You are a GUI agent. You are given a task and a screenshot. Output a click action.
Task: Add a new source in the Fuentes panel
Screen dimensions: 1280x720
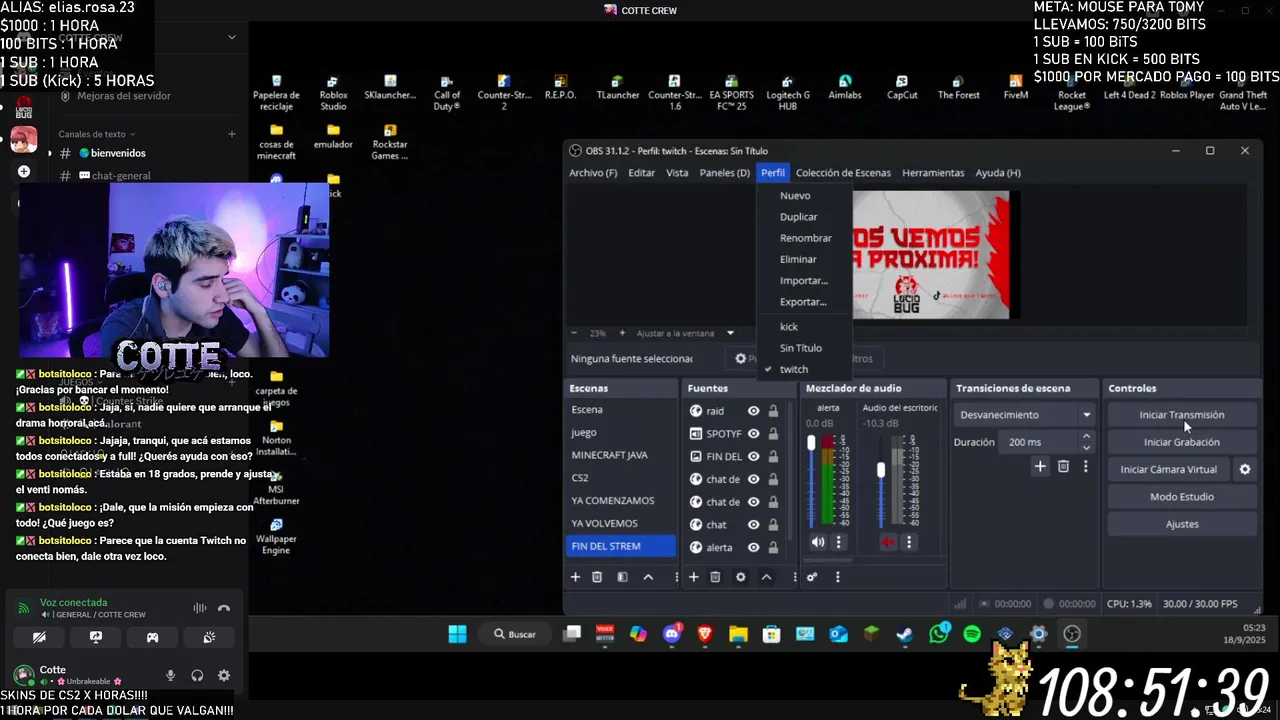tap(693, 577)
